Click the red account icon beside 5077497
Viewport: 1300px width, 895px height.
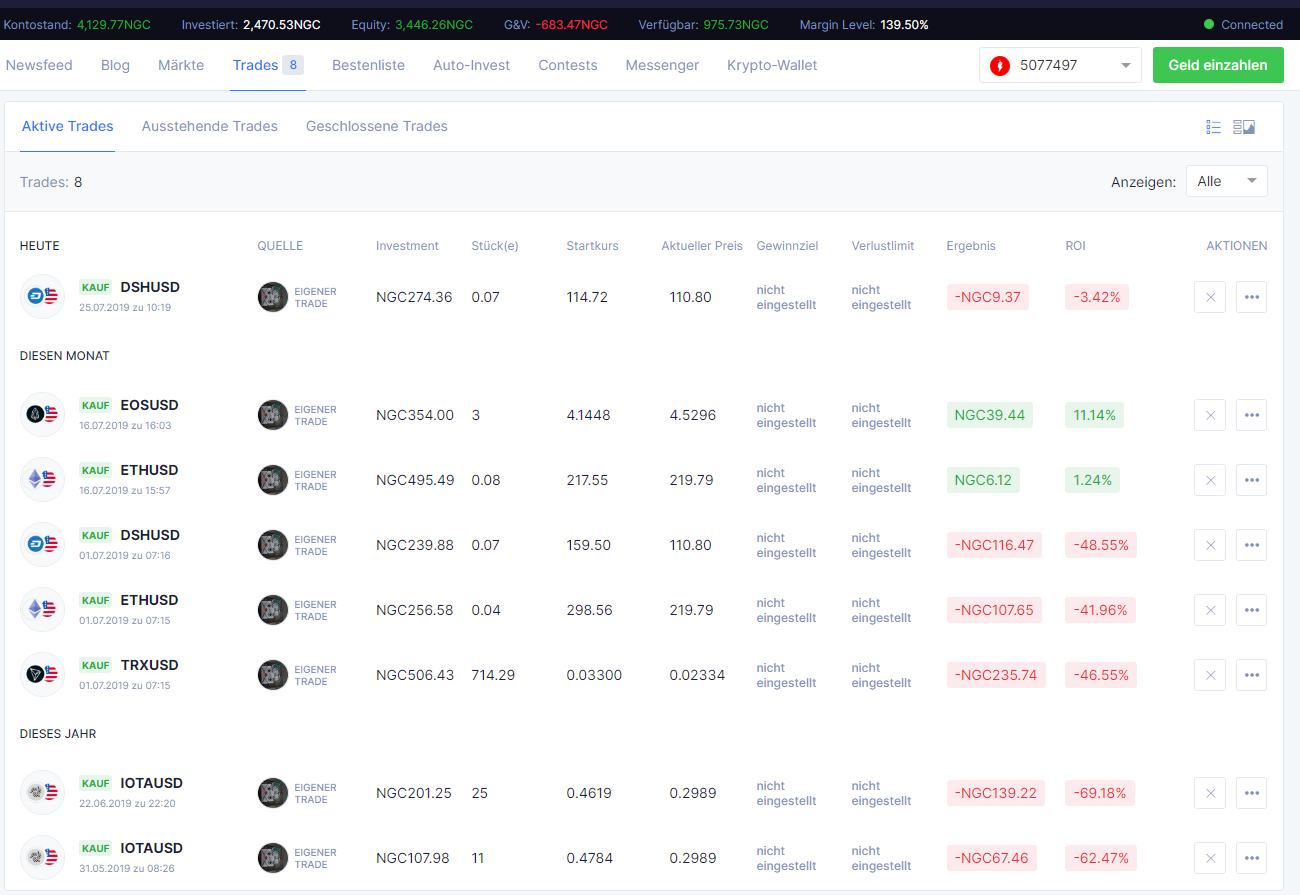pos(1000,66)
